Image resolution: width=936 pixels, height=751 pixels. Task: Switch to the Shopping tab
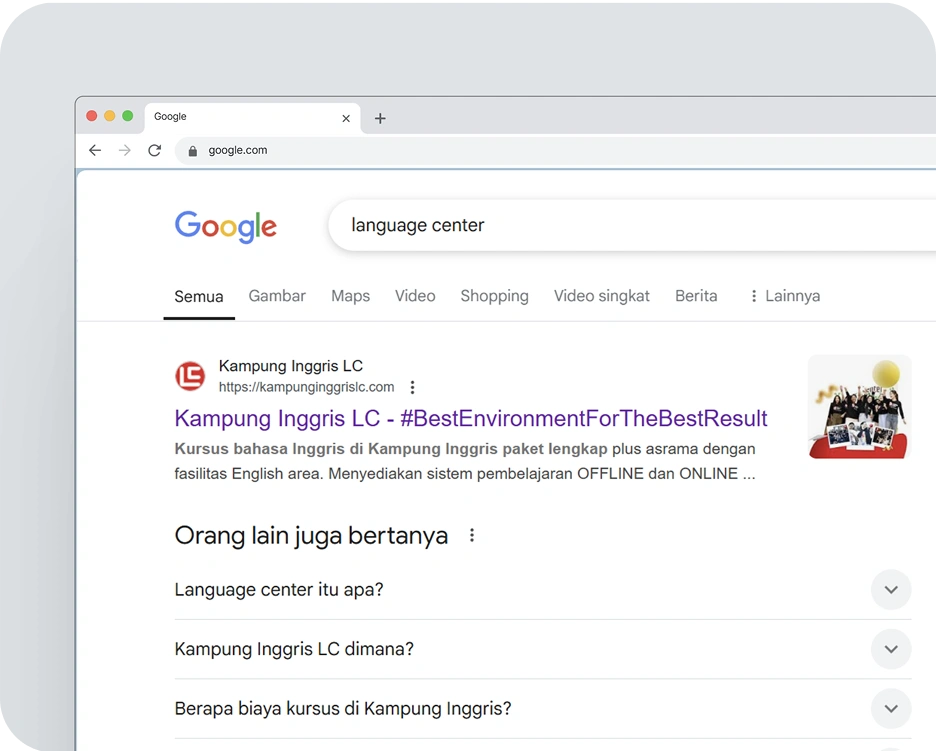494,296
